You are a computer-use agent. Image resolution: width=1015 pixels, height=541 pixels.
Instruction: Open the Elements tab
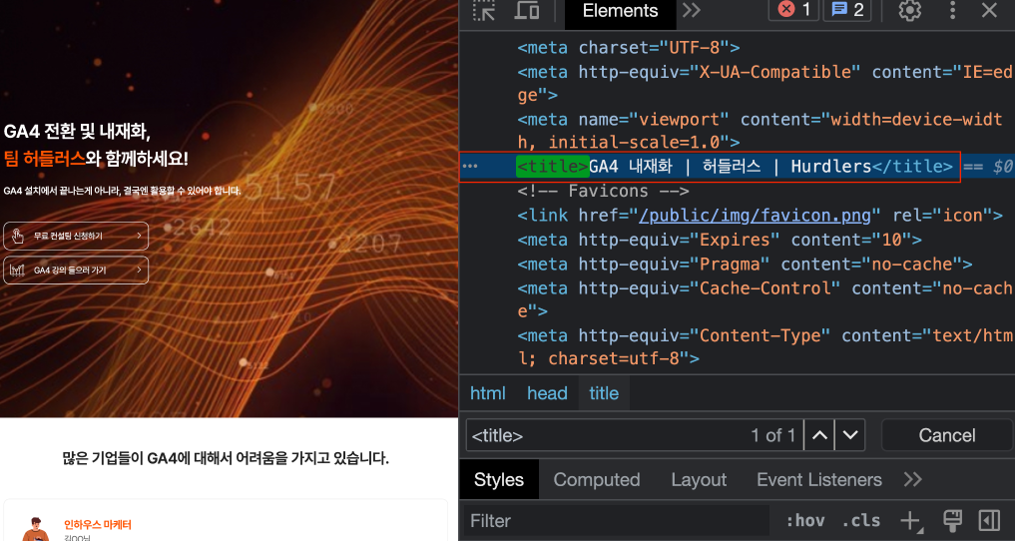tap(620, 11)
